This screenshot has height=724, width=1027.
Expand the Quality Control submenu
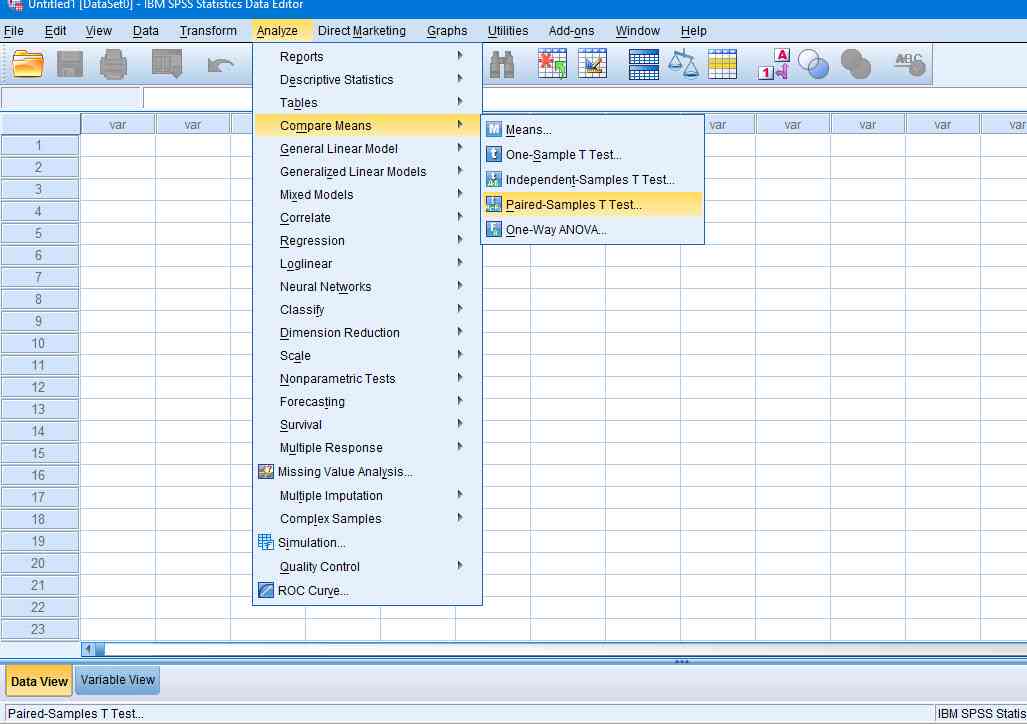point(367,567)
